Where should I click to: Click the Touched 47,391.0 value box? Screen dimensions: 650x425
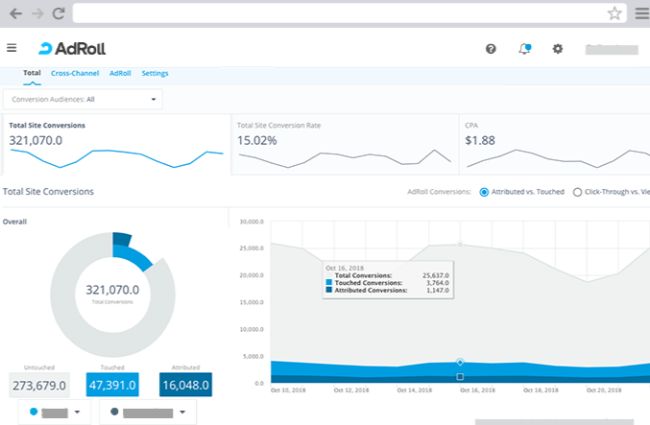[112, 384]
